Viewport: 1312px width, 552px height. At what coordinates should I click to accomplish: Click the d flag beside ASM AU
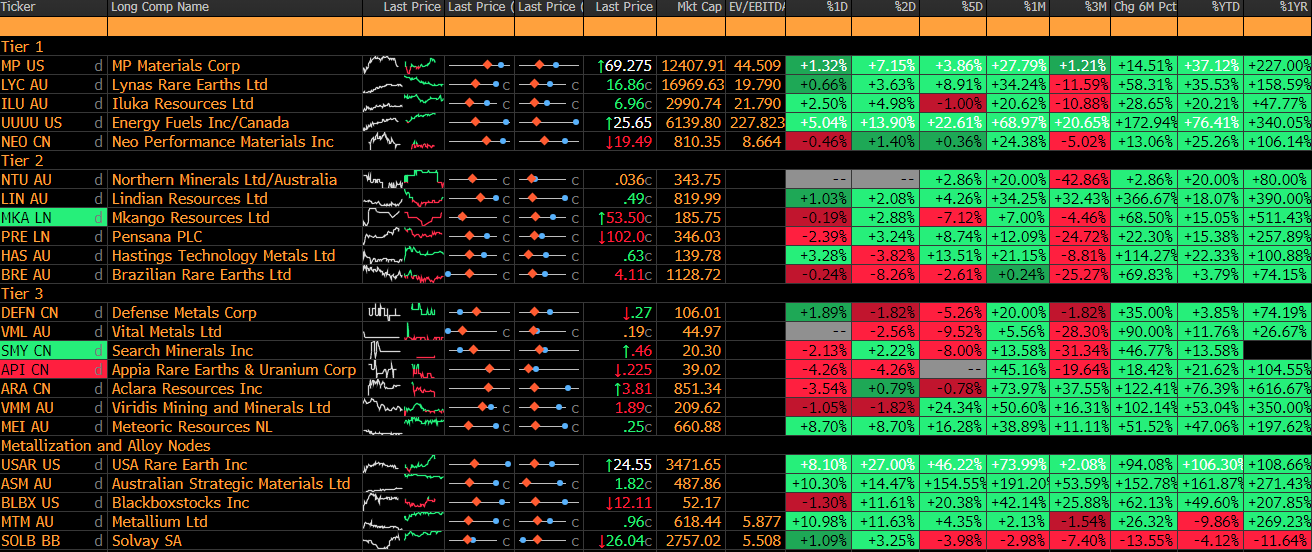tap(98, 484)
